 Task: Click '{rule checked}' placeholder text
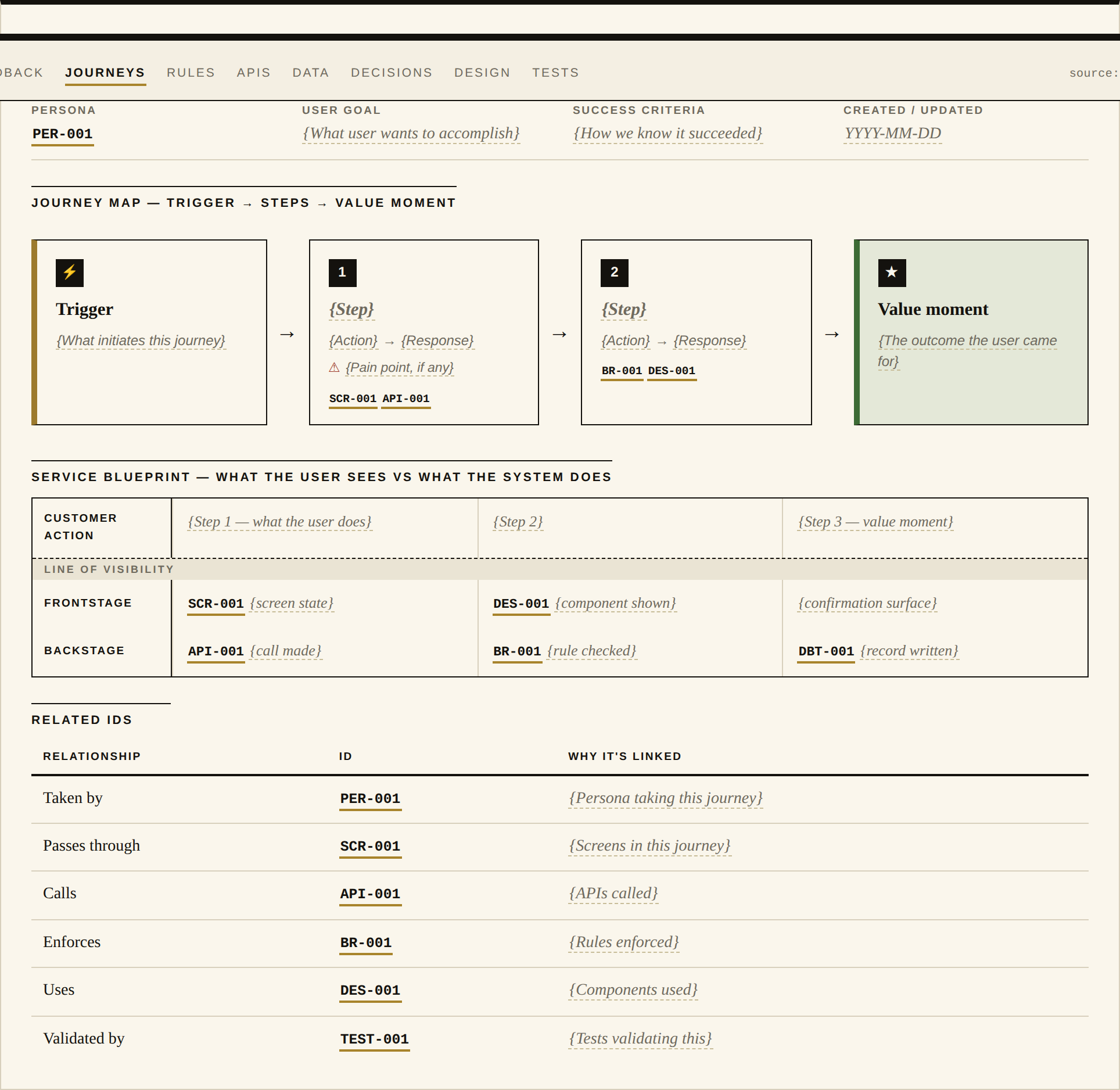pos(592,651)
